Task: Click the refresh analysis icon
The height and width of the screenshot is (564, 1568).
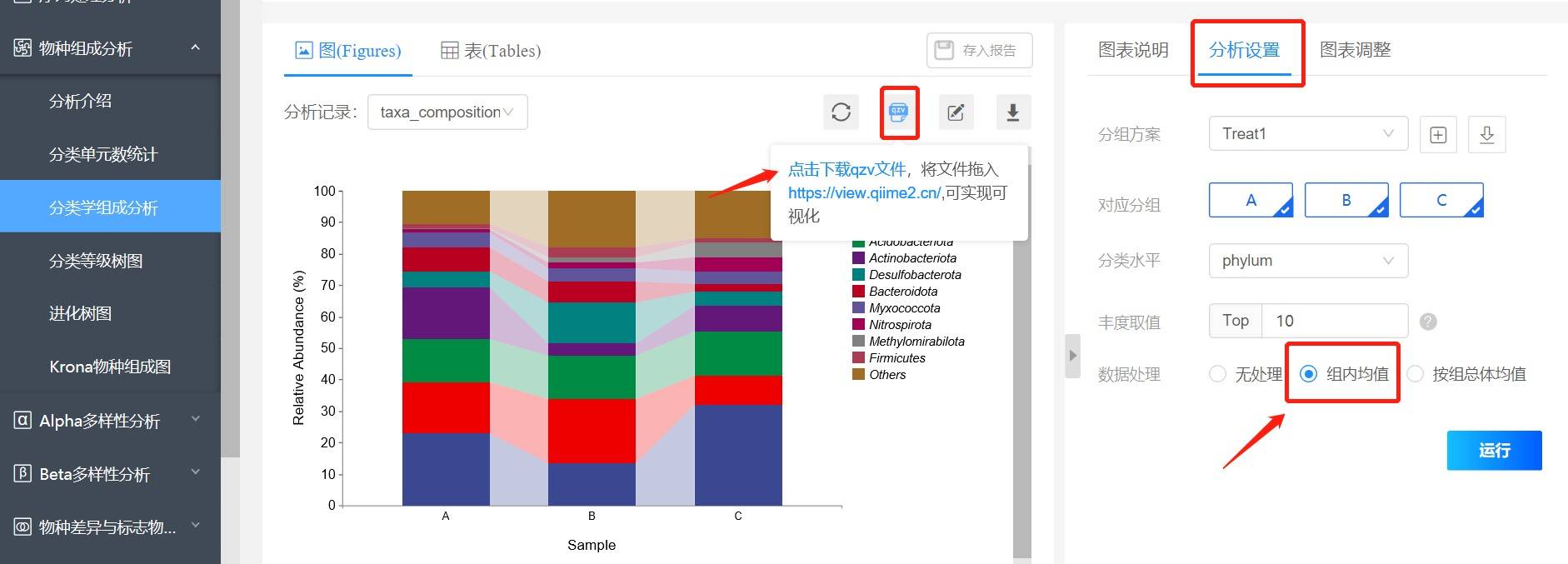Action: tap(841, 112)
